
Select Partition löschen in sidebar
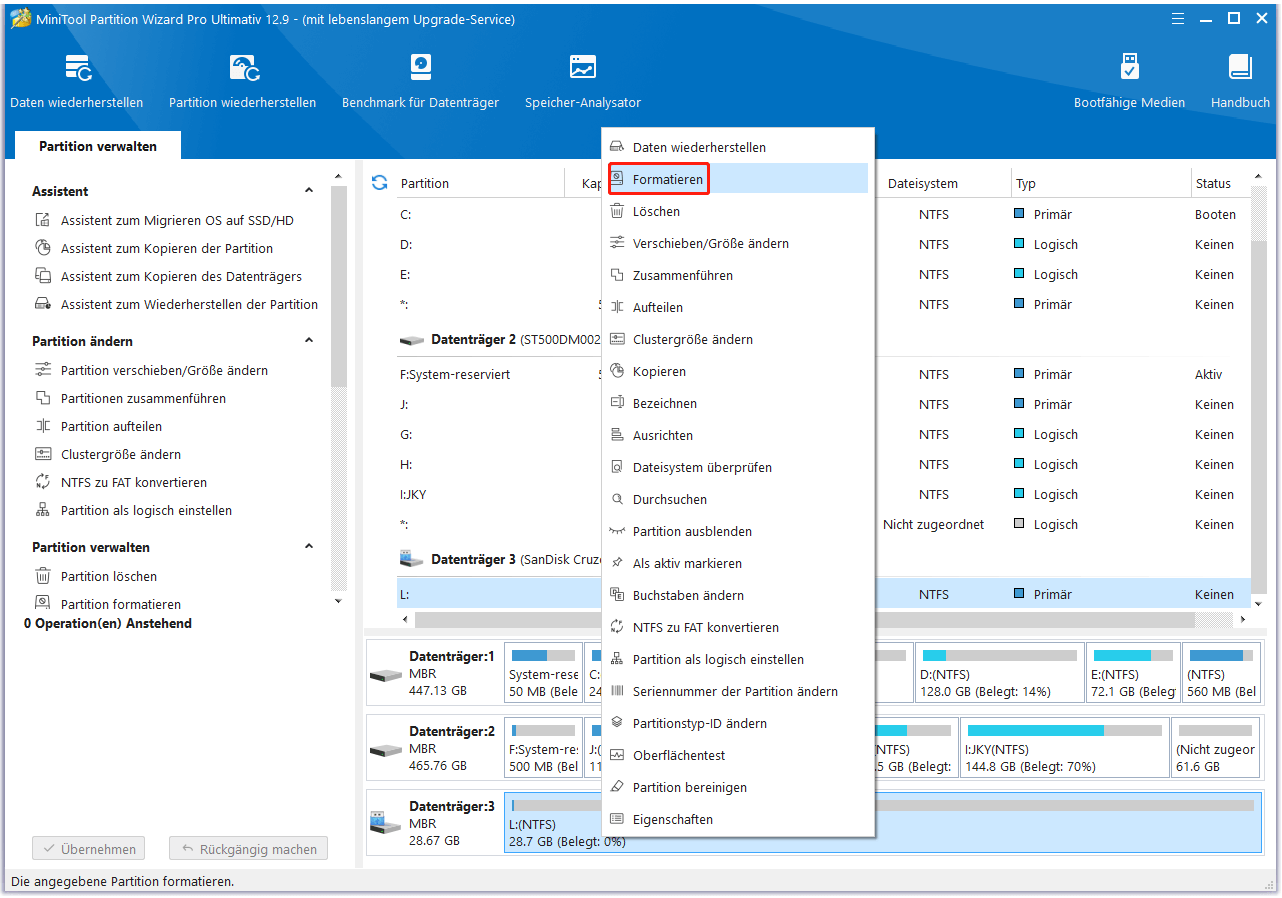(x=109, y=576)
